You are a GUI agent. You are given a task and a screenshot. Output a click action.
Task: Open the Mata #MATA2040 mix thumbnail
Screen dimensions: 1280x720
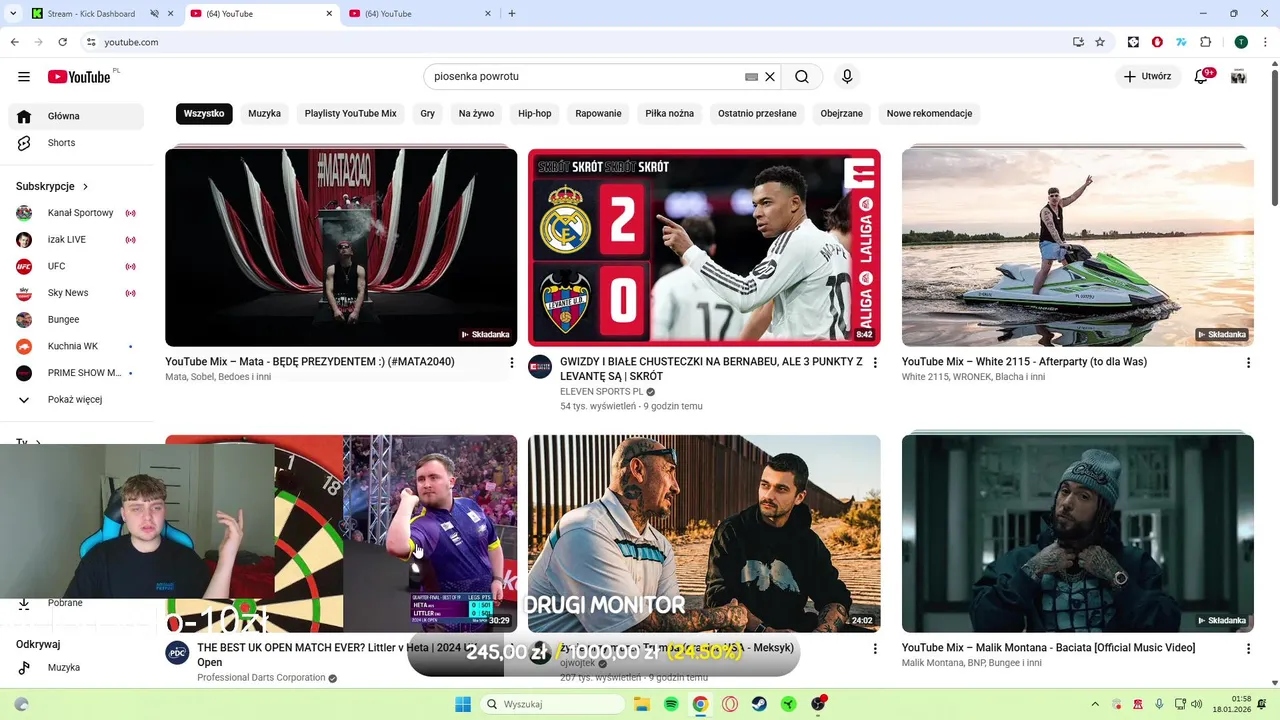341,247
